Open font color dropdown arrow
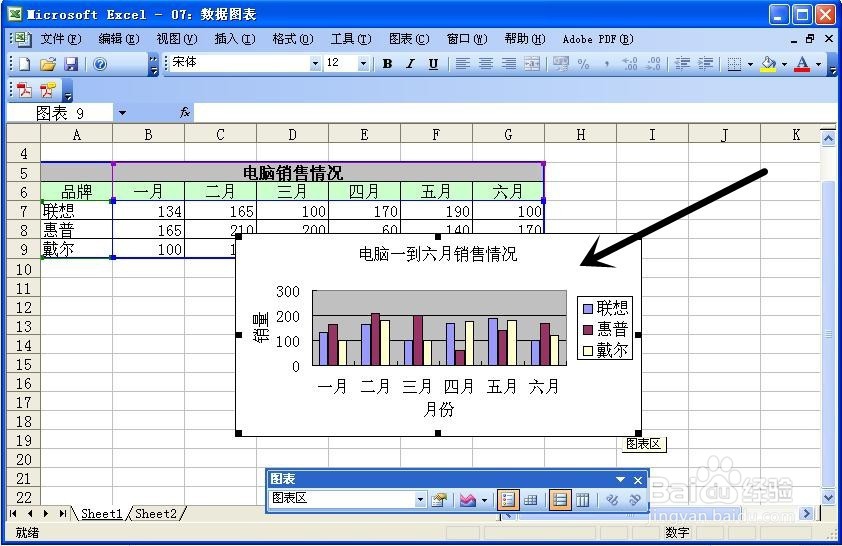842x546 pixels. pos(818,64)
